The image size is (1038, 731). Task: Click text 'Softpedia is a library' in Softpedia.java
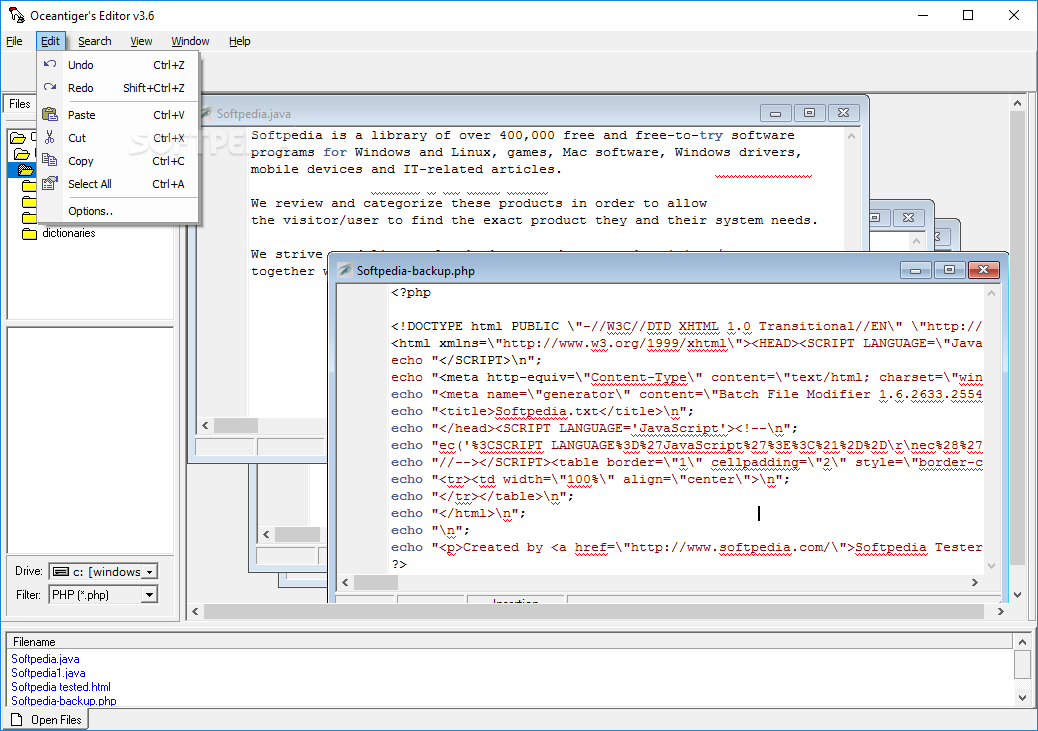[x=339, y=135]
